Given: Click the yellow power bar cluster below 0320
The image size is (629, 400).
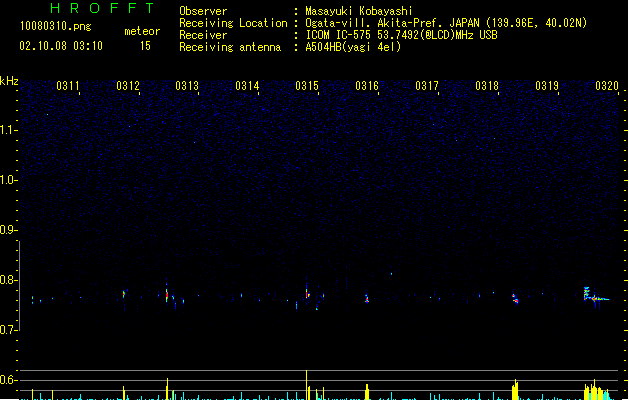Looking at the screenshot, I should (598, 391).
